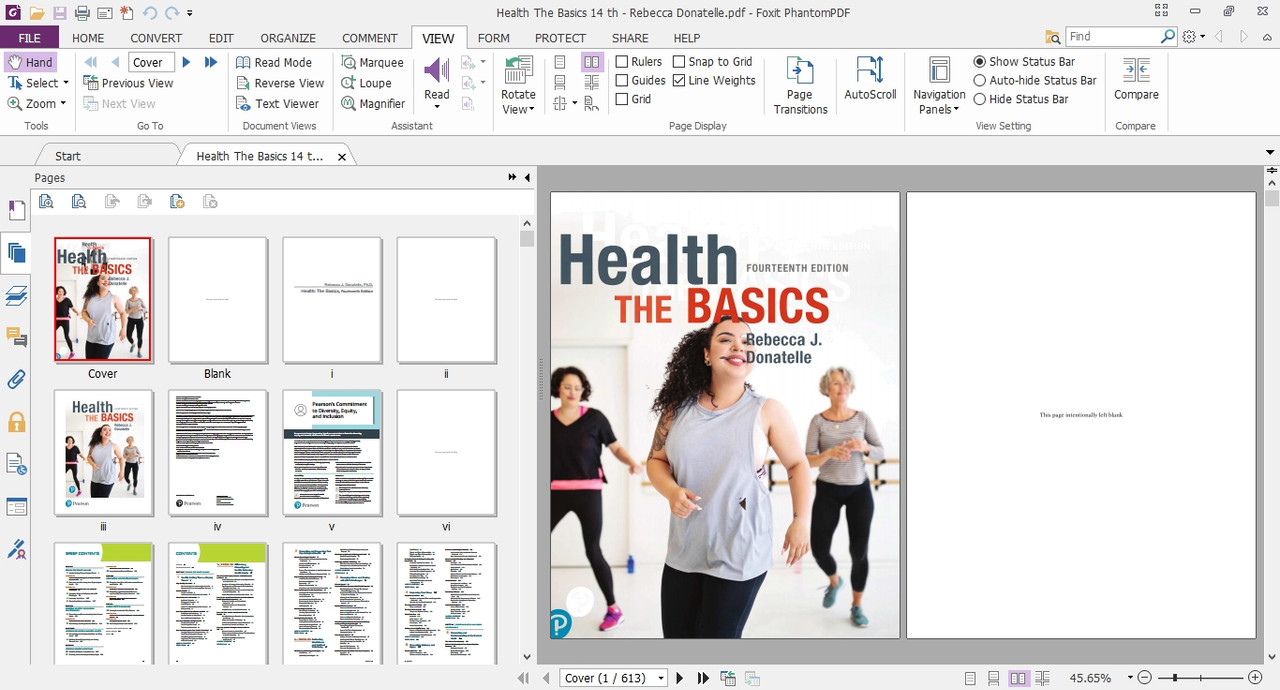Screen dimensions: 1280x690
Task: Open the FILE menu
Action: pyautogui.click(x=30, y=38)
